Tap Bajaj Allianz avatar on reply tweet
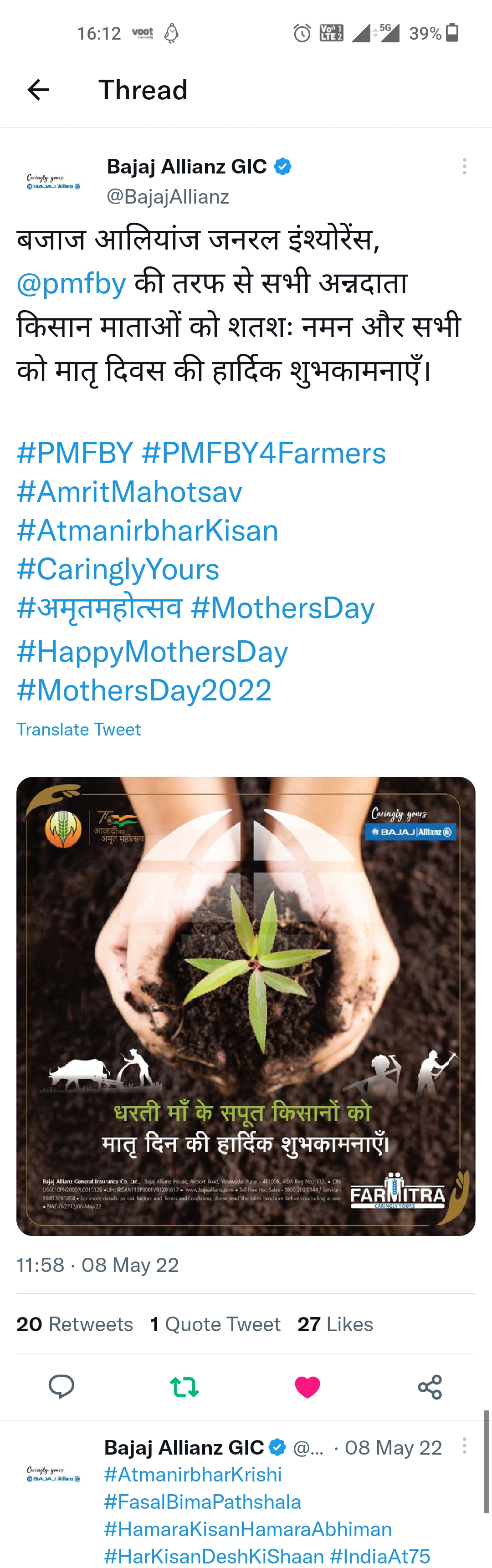 53,1474
